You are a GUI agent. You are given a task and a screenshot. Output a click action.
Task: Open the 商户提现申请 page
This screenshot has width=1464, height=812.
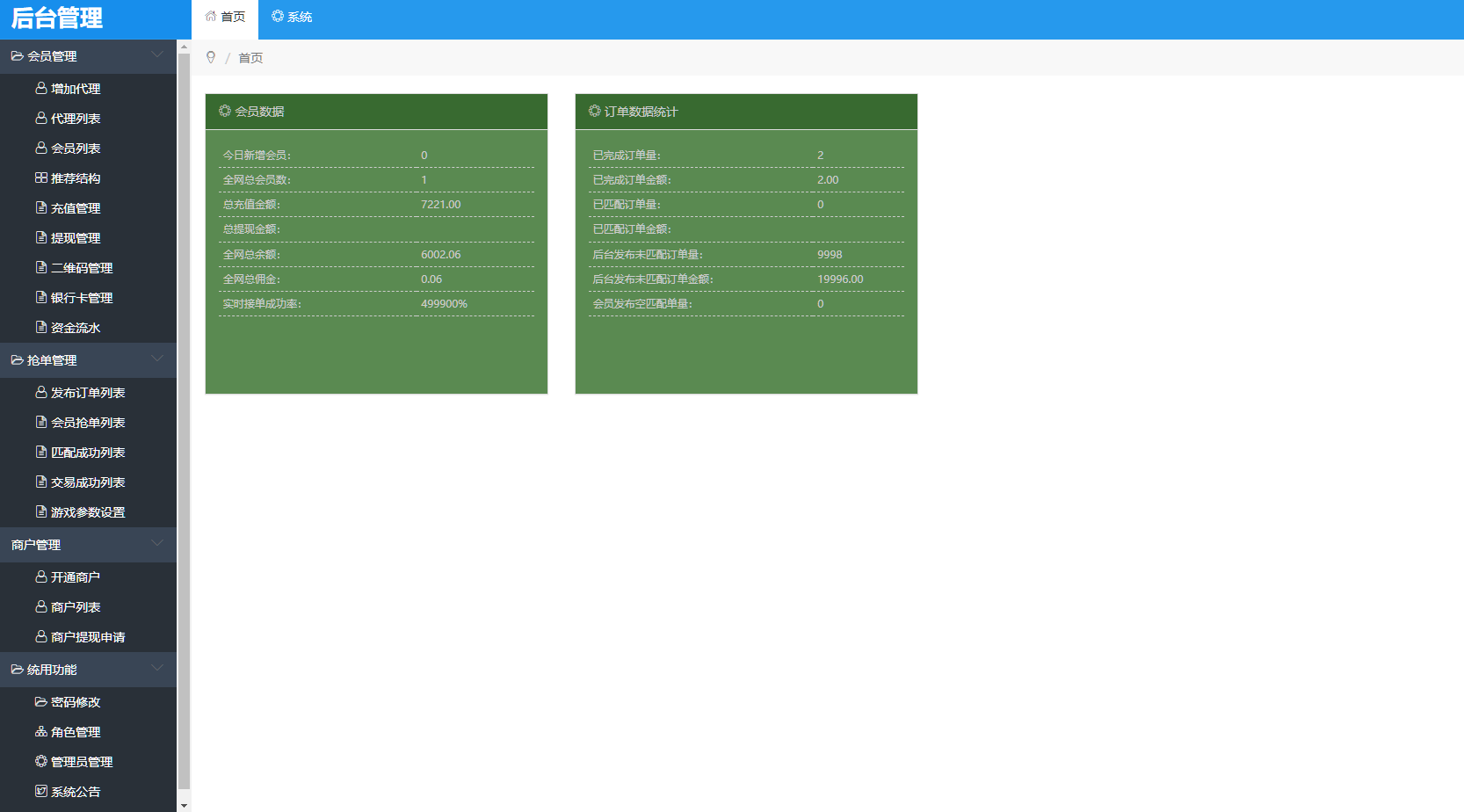pos(88,637)
